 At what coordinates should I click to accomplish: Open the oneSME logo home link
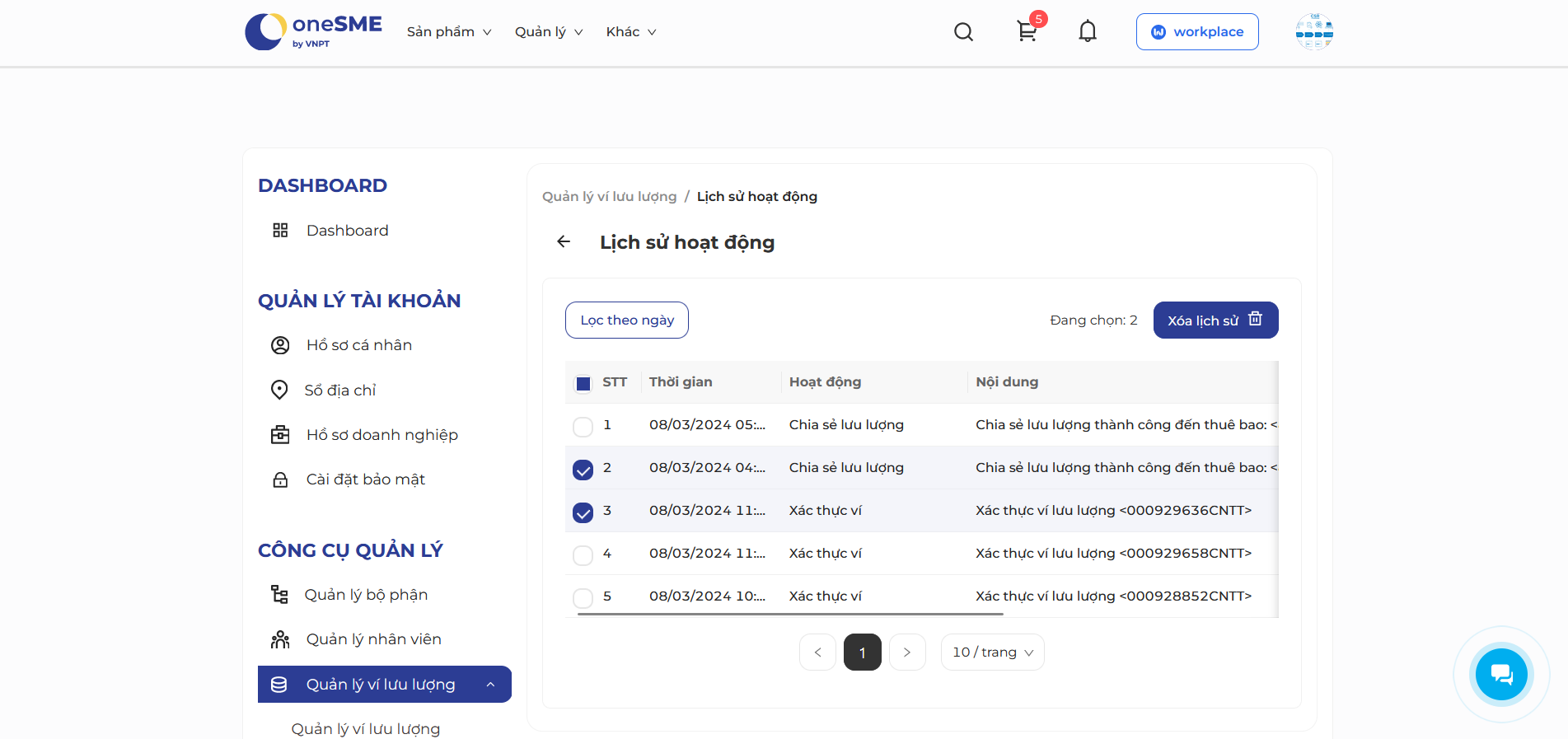[313, 32]
